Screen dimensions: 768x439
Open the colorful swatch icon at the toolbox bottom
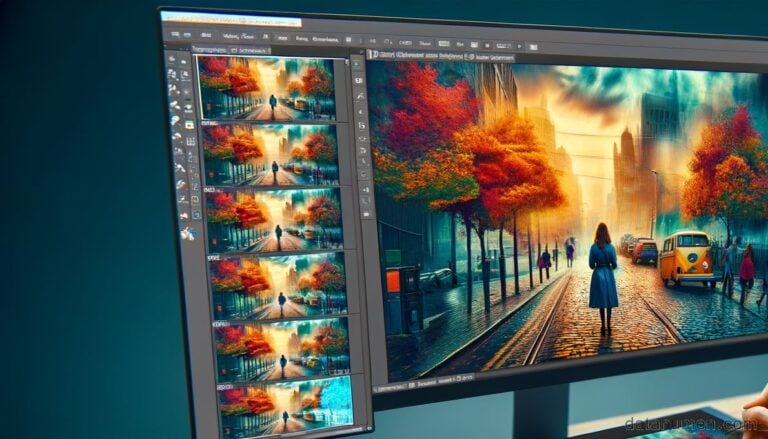coord(188,233)
